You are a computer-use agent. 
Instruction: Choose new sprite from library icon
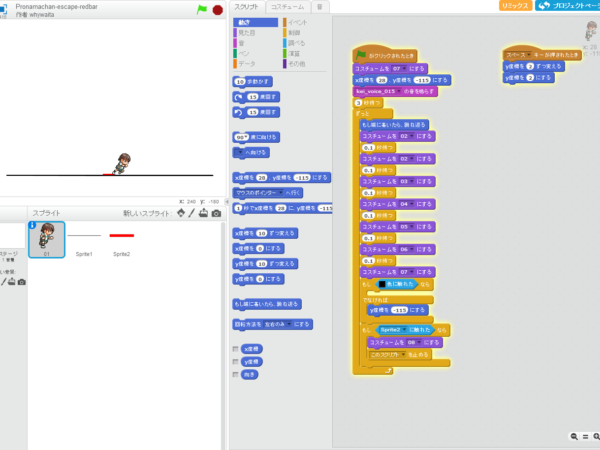click(x=181, y=213)
